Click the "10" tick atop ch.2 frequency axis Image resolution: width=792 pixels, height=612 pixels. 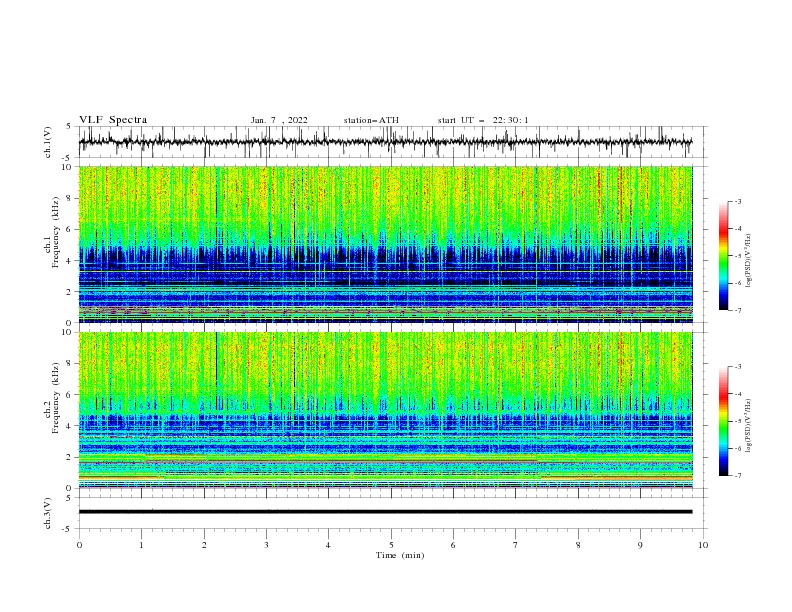tap(68, 332)
